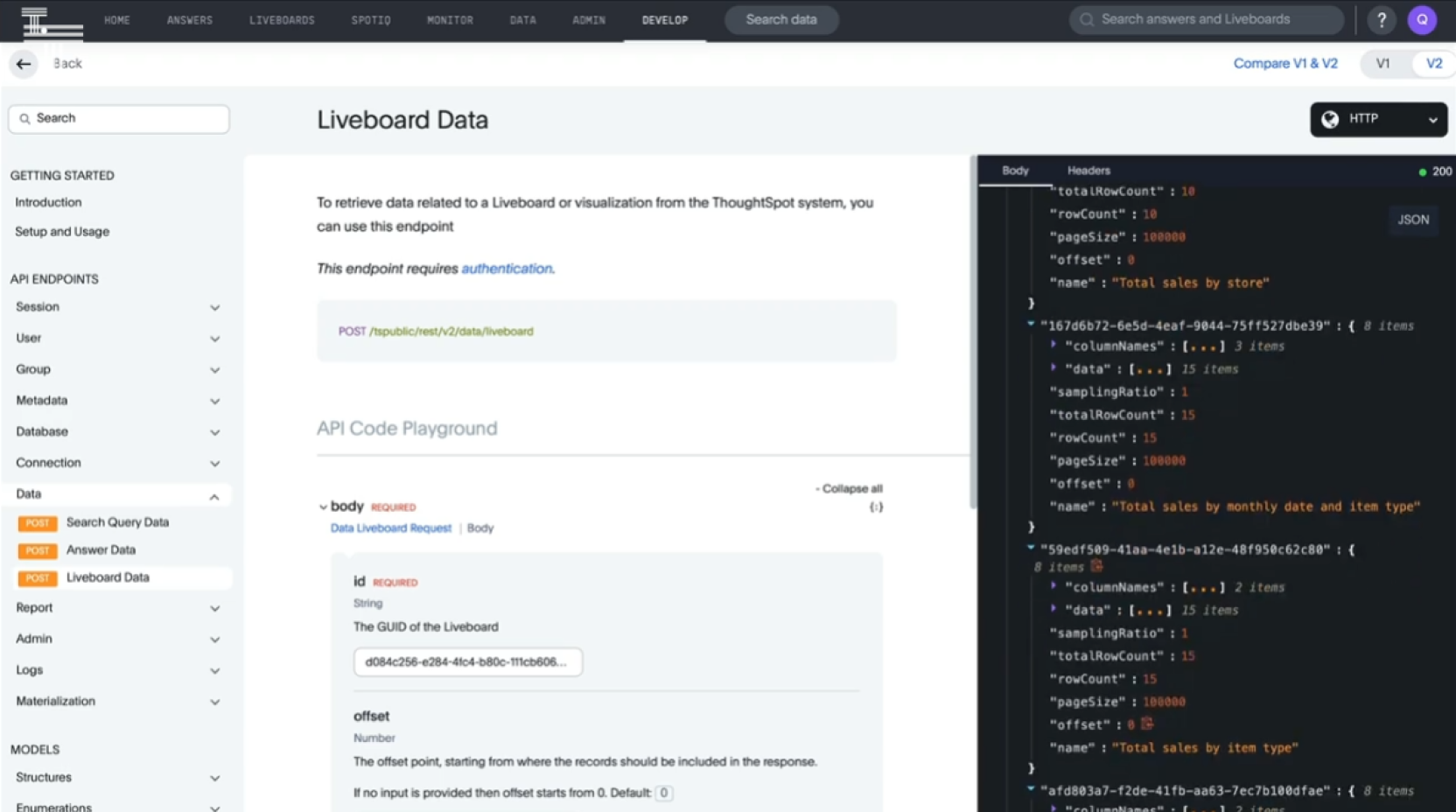Click the POST /tspublic/rest/v2/data/liveboard path
The width and height of the screenshot is (1456, 812).
tap(436, 332)
